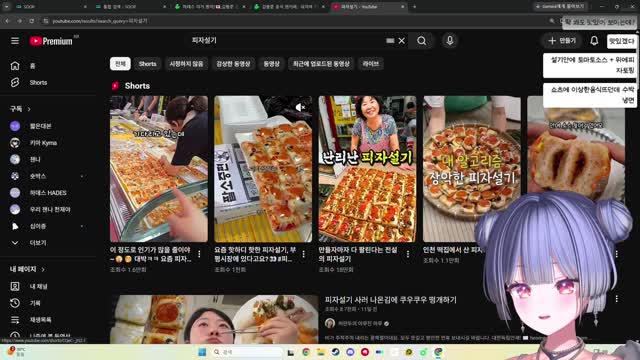Open 피자설기 사러 나온김에 쿠우쿠우 video title

click(x=391, y=300)
